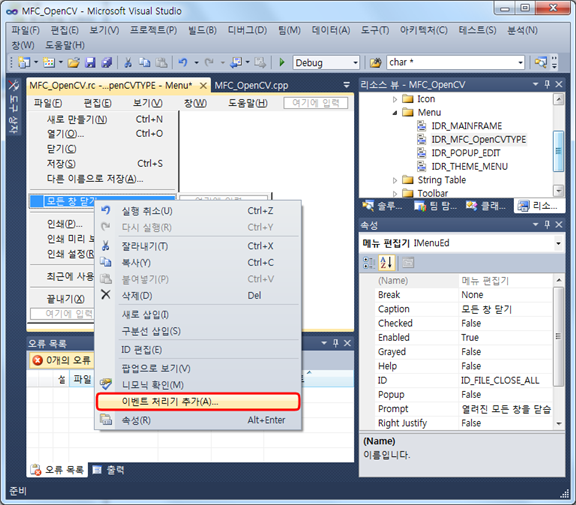Open the document tab list dropdown

pos(346,85)
